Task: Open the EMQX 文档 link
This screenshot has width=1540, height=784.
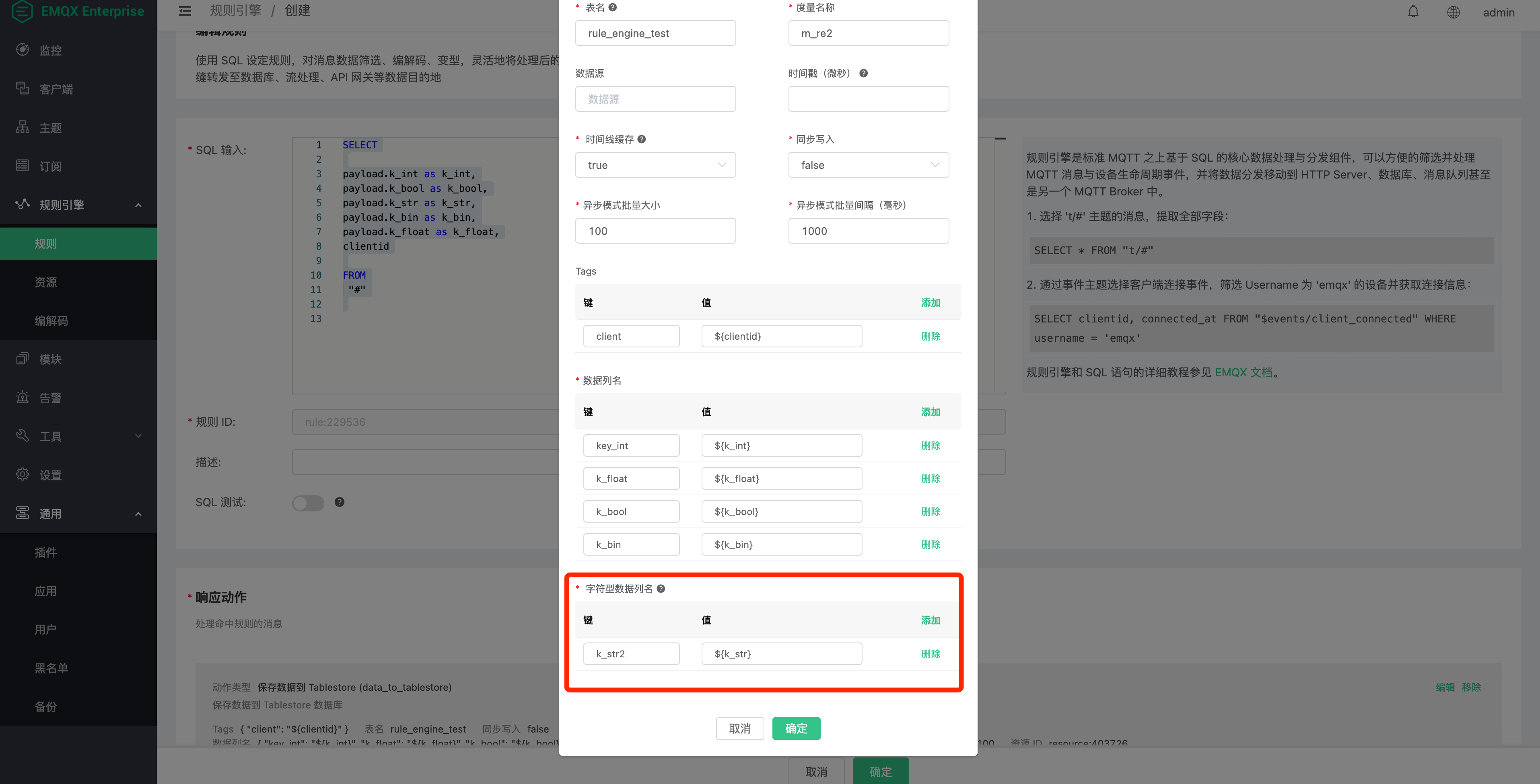Action: pyautogui.click(x=1243, y=372)
